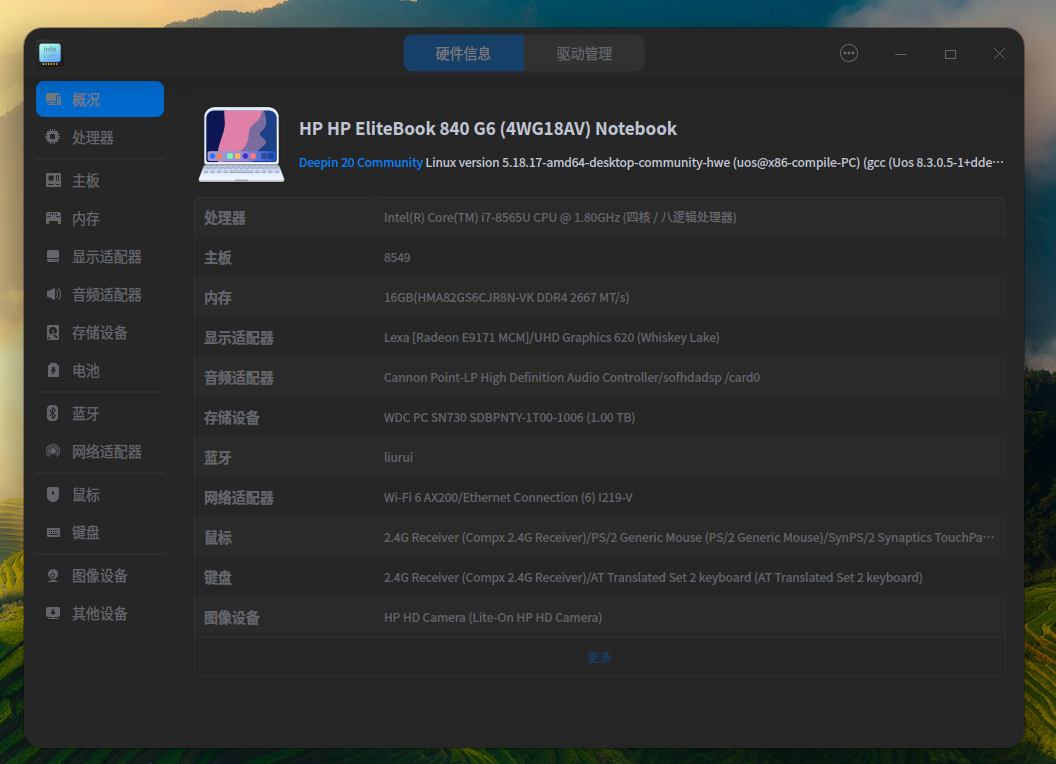
Task: Click the 16GB DDR4 2667 memory value
Action: tap(506, 298)
